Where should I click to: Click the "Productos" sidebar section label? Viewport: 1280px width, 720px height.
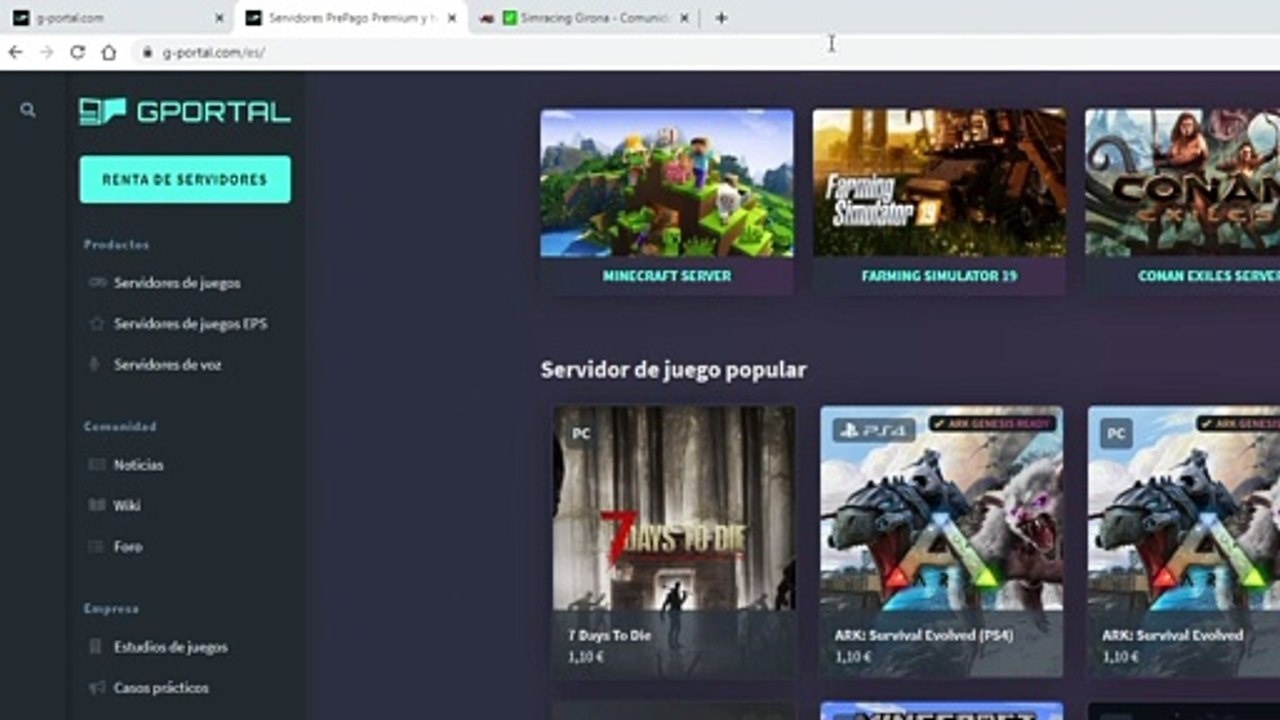[x=116, y=245]
